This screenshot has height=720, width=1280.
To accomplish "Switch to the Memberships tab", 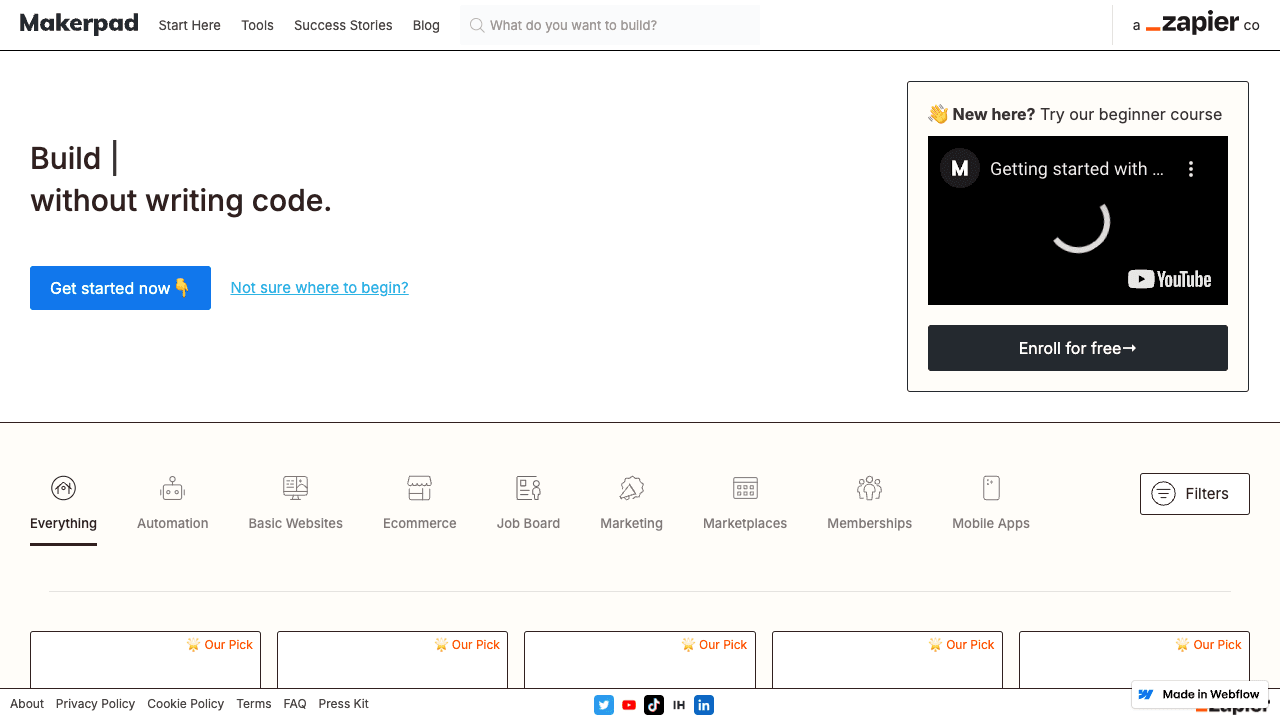I will click(x=870, y=510).
